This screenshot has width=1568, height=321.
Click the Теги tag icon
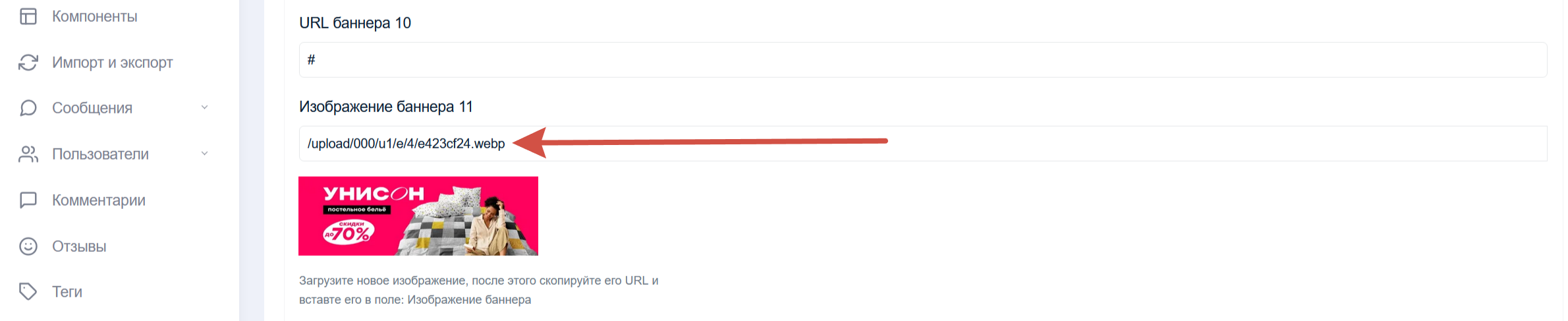(28, 291)
